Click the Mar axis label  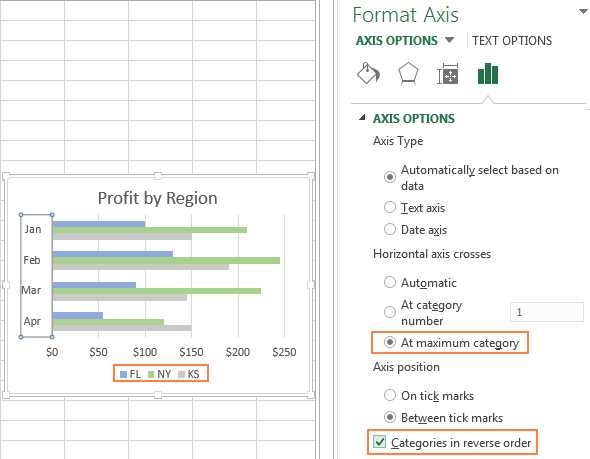pyautogui.click(x=31, y=290)
